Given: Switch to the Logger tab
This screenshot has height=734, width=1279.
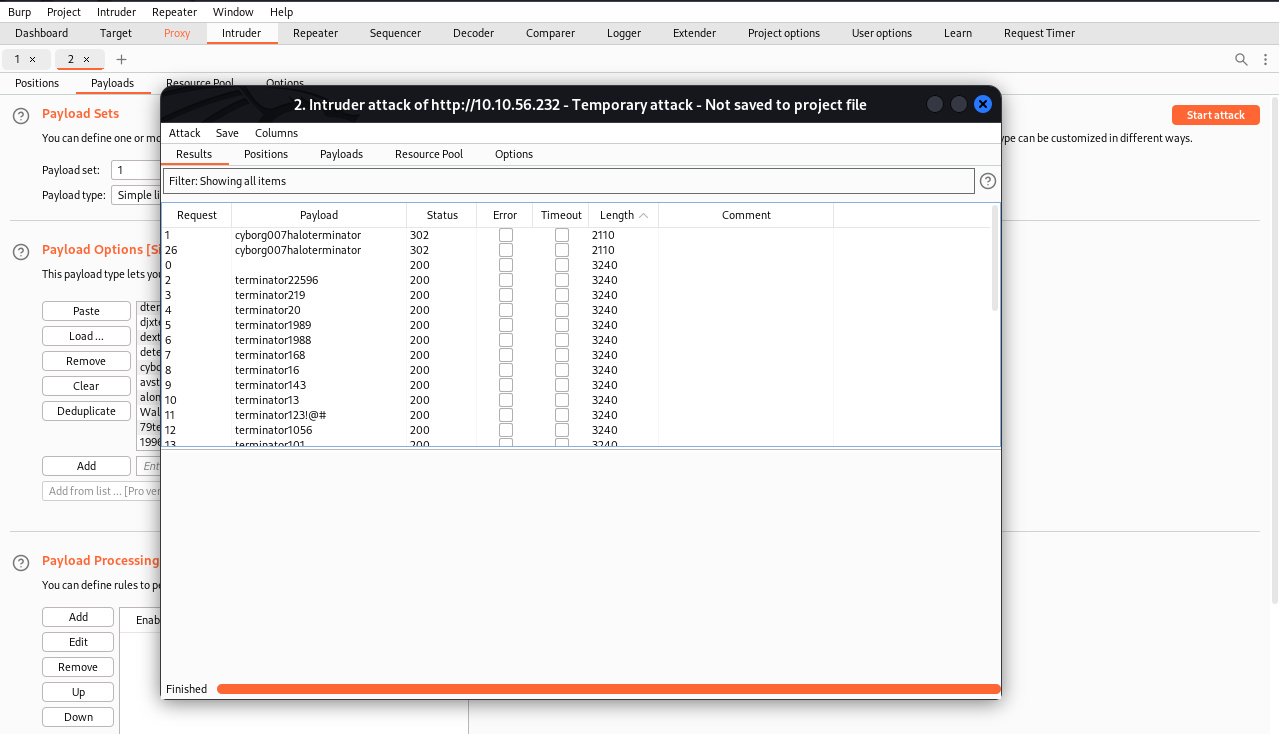Looking at the screenshot, I should tap(624, 33).
